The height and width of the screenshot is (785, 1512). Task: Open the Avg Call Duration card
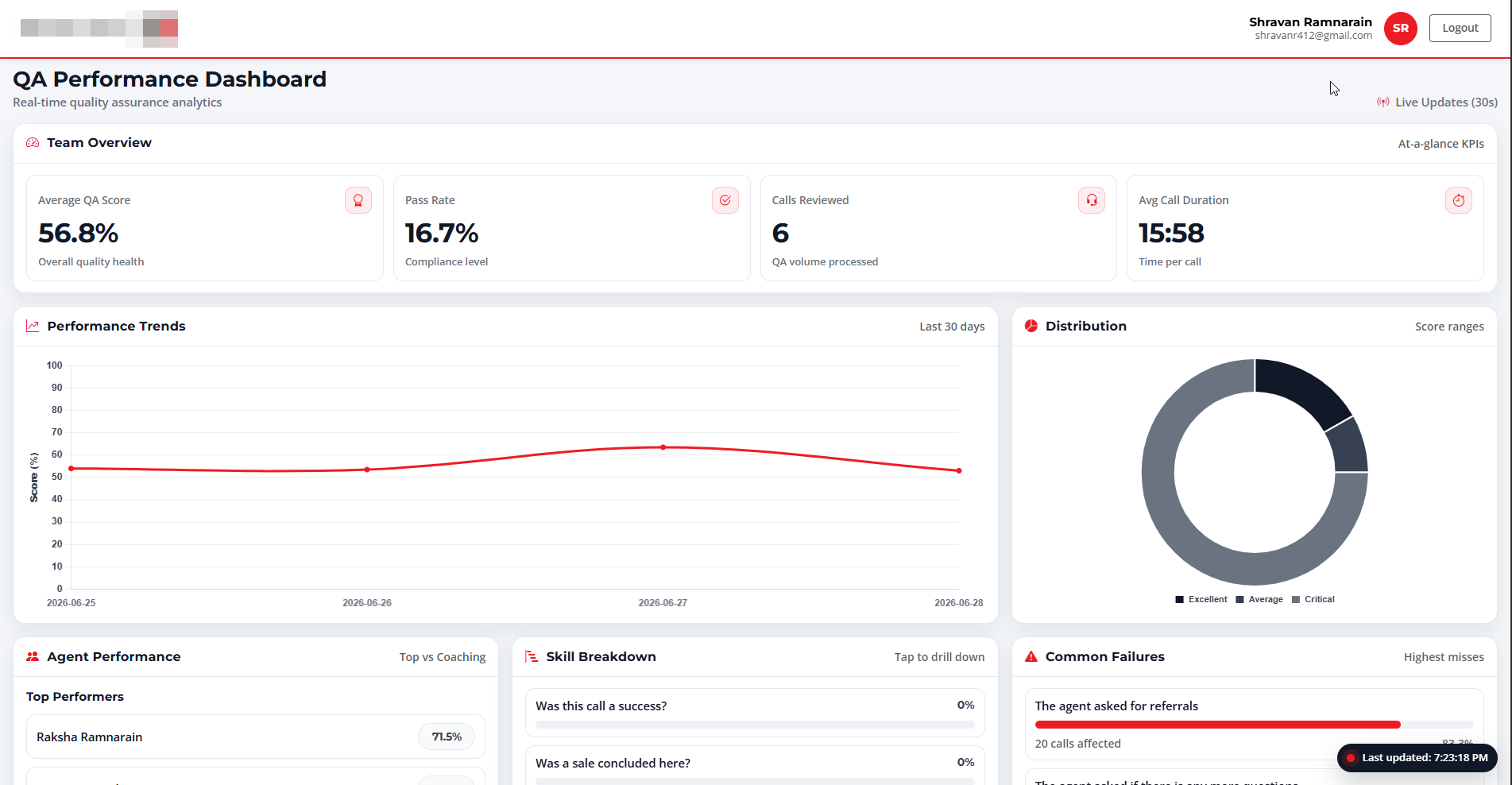(1305, 228)
